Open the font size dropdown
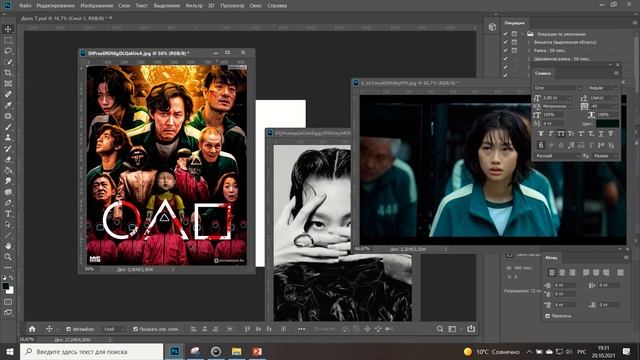 pos(557,98)
